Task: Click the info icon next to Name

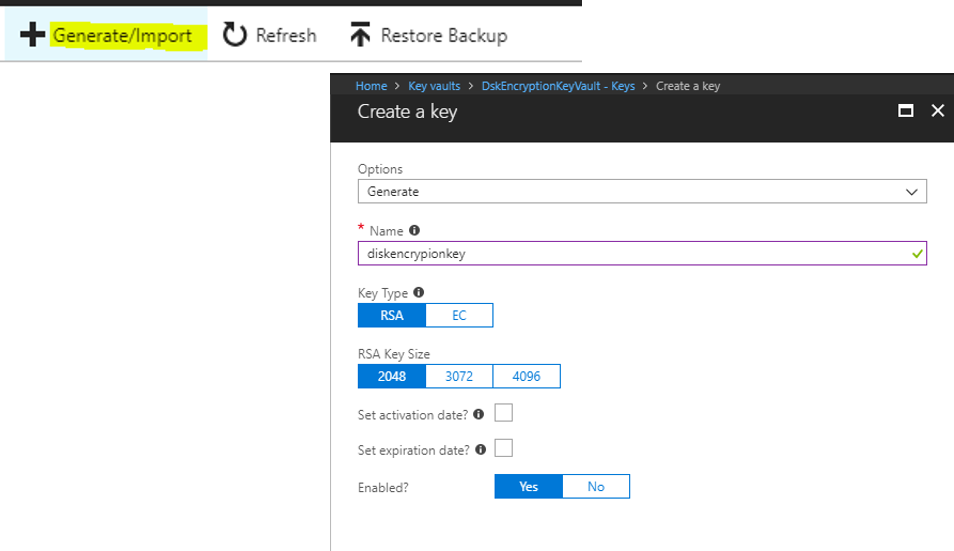Action: [x=414, y=230]
